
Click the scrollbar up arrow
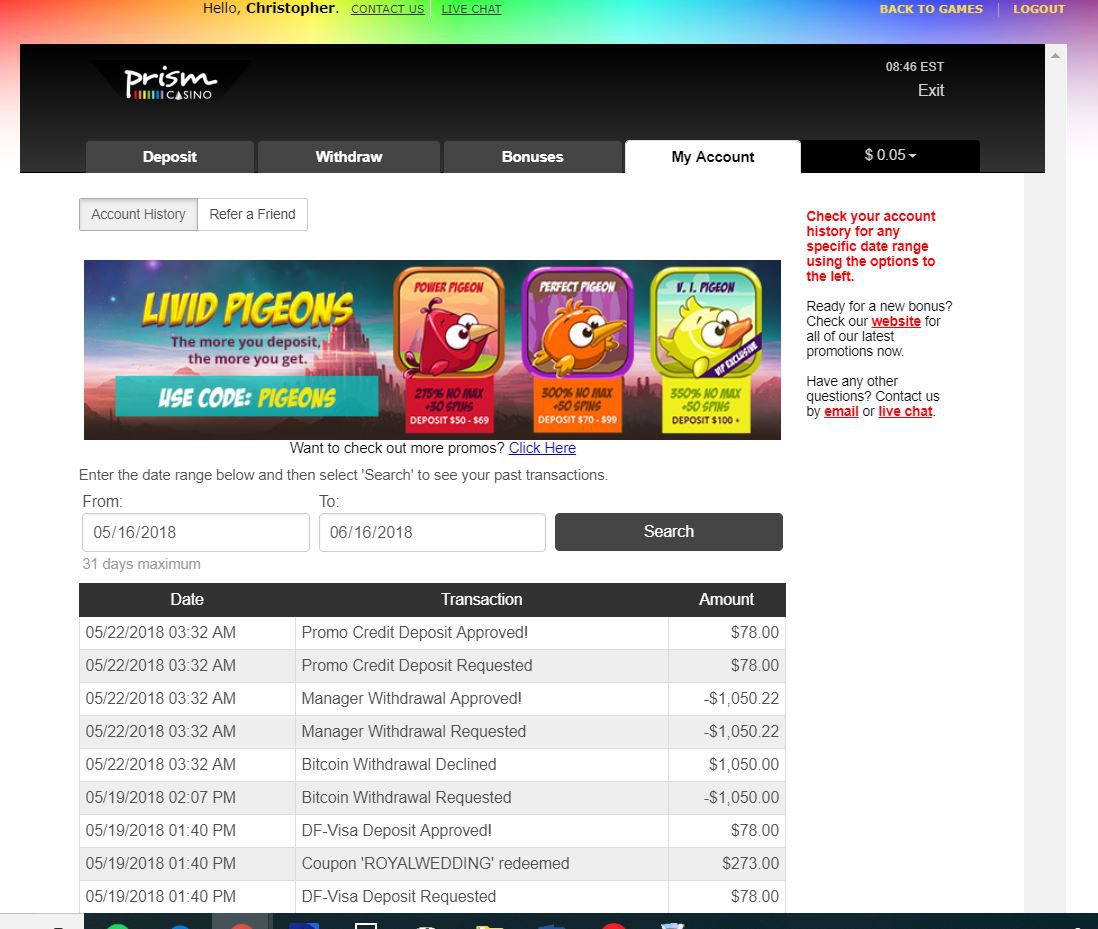point(1055,55)
